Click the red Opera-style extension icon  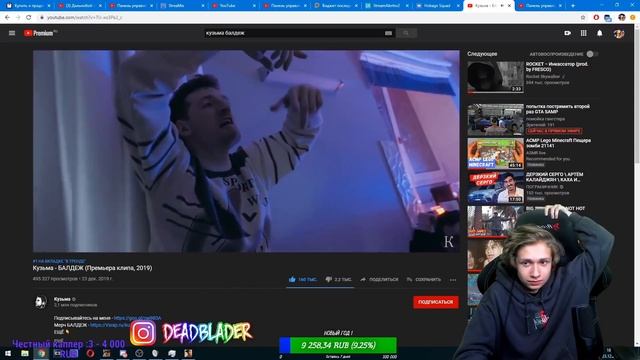point(596,18)
